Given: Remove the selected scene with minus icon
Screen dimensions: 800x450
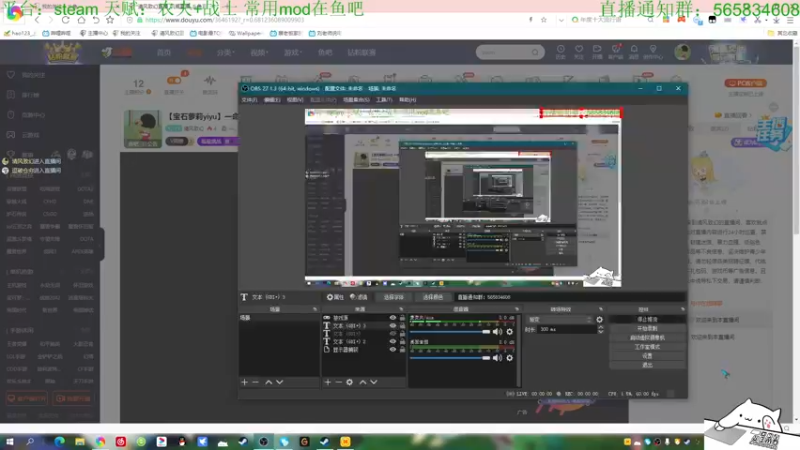Looking at the screenshot, I should point(256,382).
